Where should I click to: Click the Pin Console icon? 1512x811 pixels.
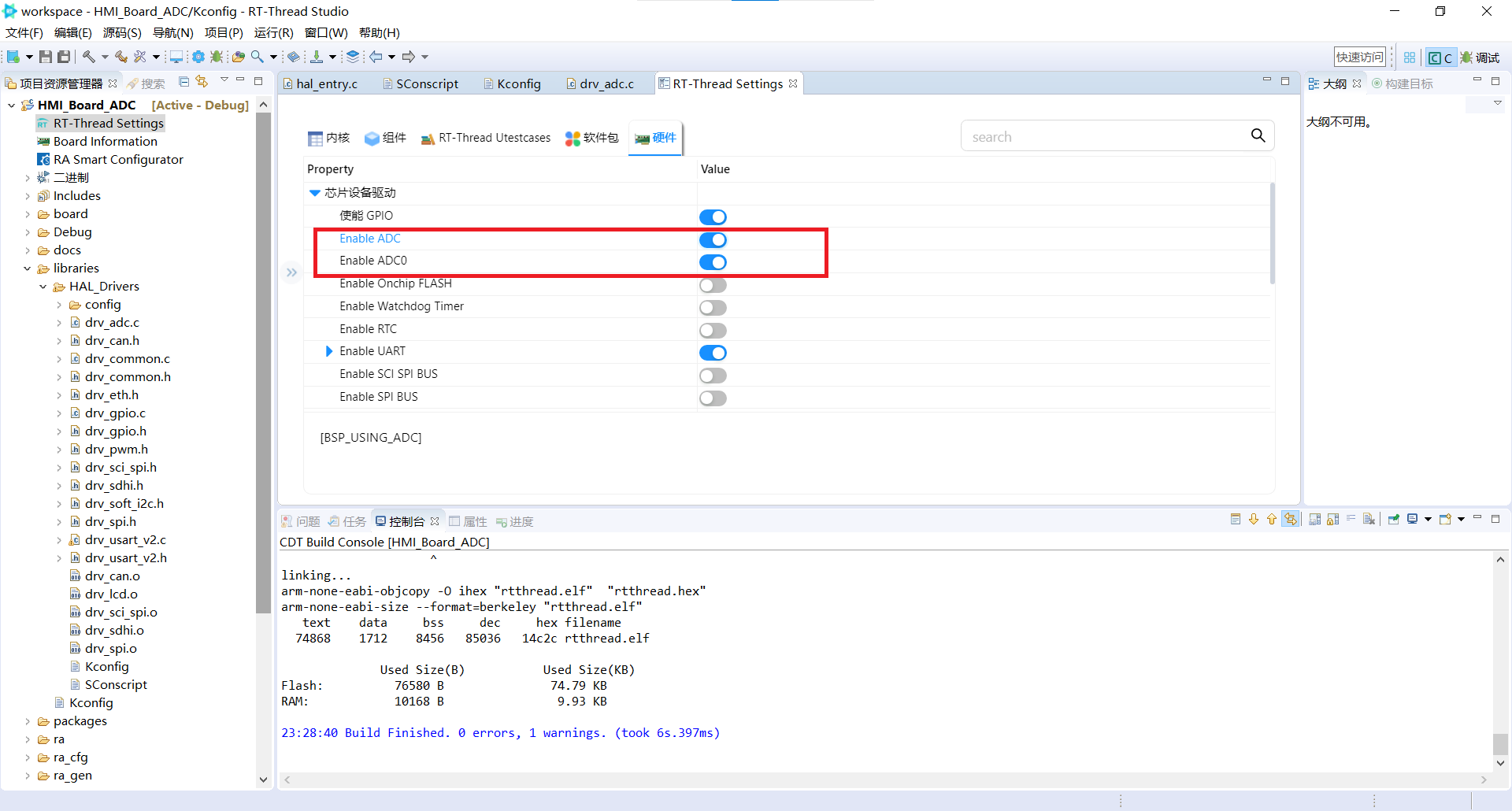[x=1394, y=520]
